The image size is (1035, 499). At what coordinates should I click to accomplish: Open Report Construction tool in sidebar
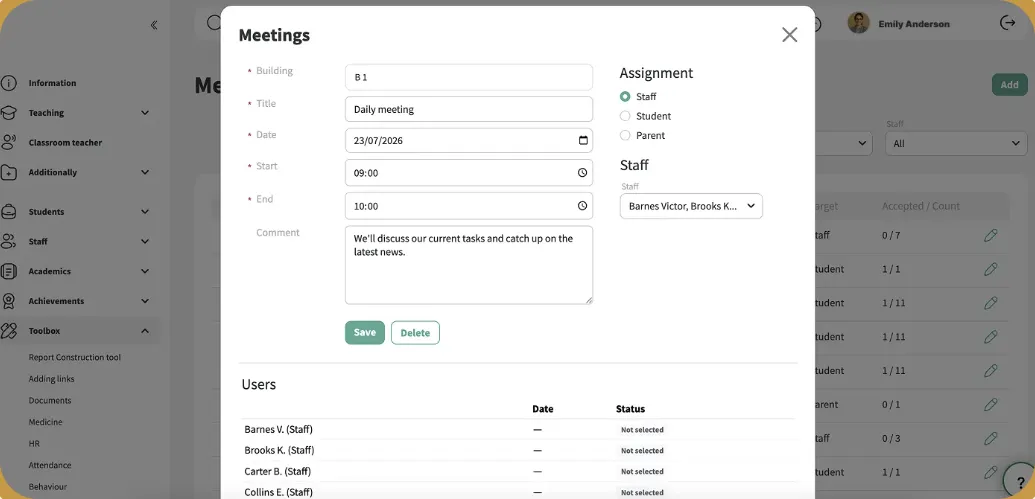coord(75,357)
